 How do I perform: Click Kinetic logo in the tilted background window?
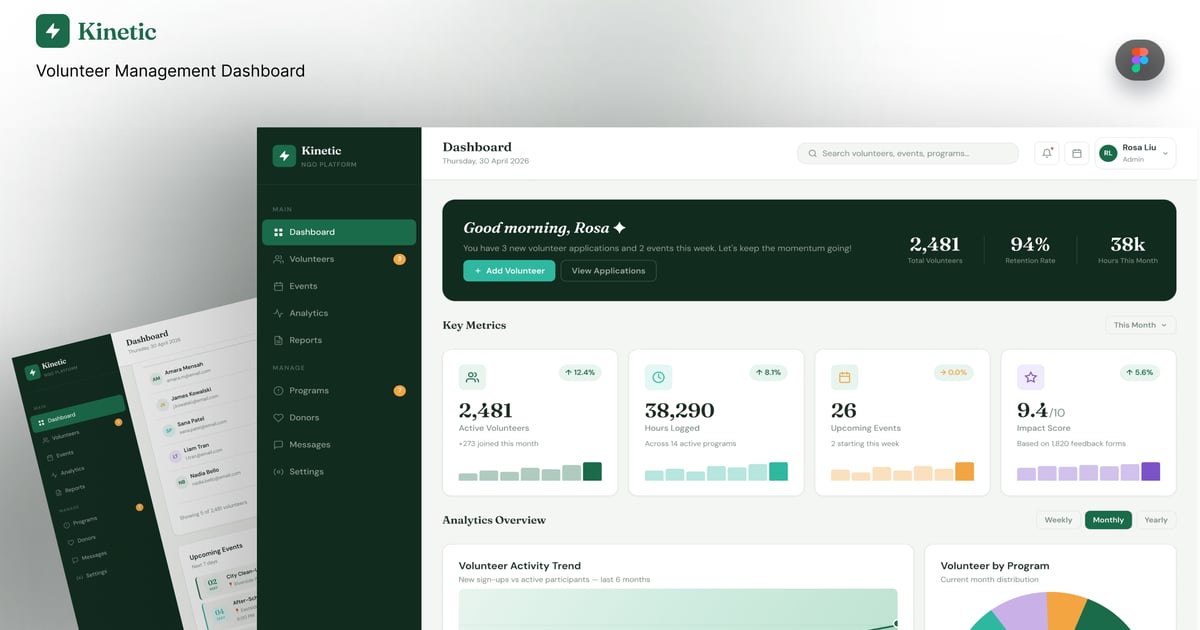[34, 371]
